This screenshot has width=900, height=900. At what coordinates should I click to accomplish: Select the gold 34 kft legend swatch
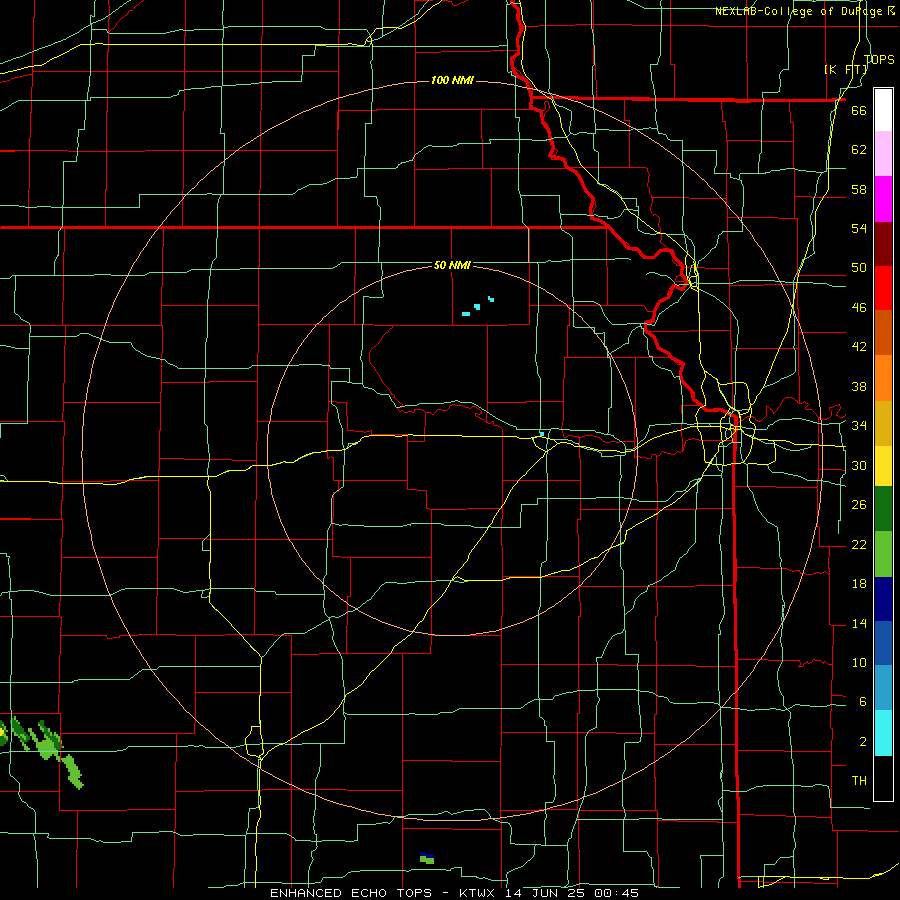[883, 423]
